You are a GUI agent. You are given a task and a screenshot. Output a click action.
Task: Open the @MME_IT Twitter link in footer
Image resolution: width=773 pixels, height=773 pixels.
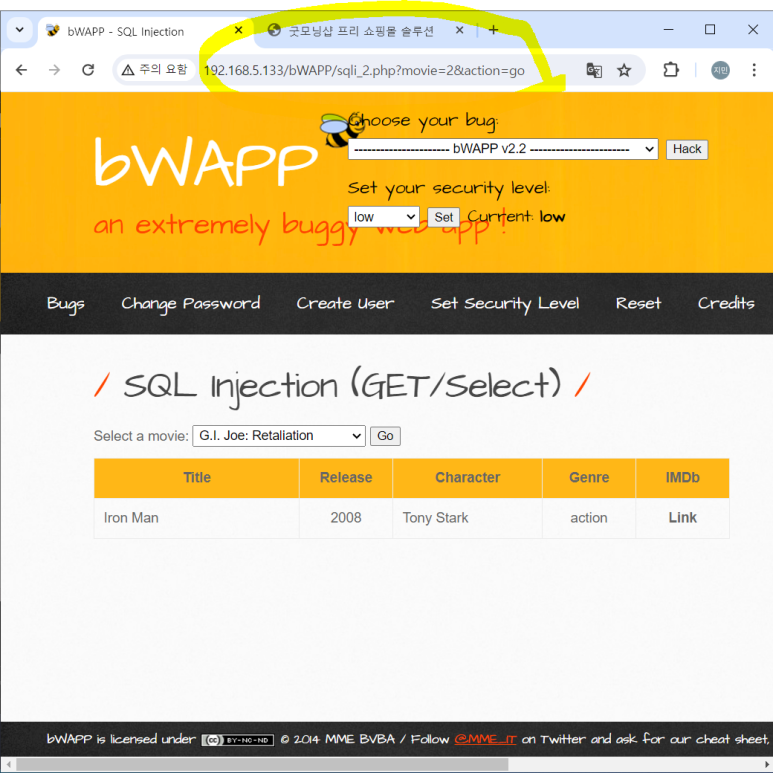coord(486,739)
